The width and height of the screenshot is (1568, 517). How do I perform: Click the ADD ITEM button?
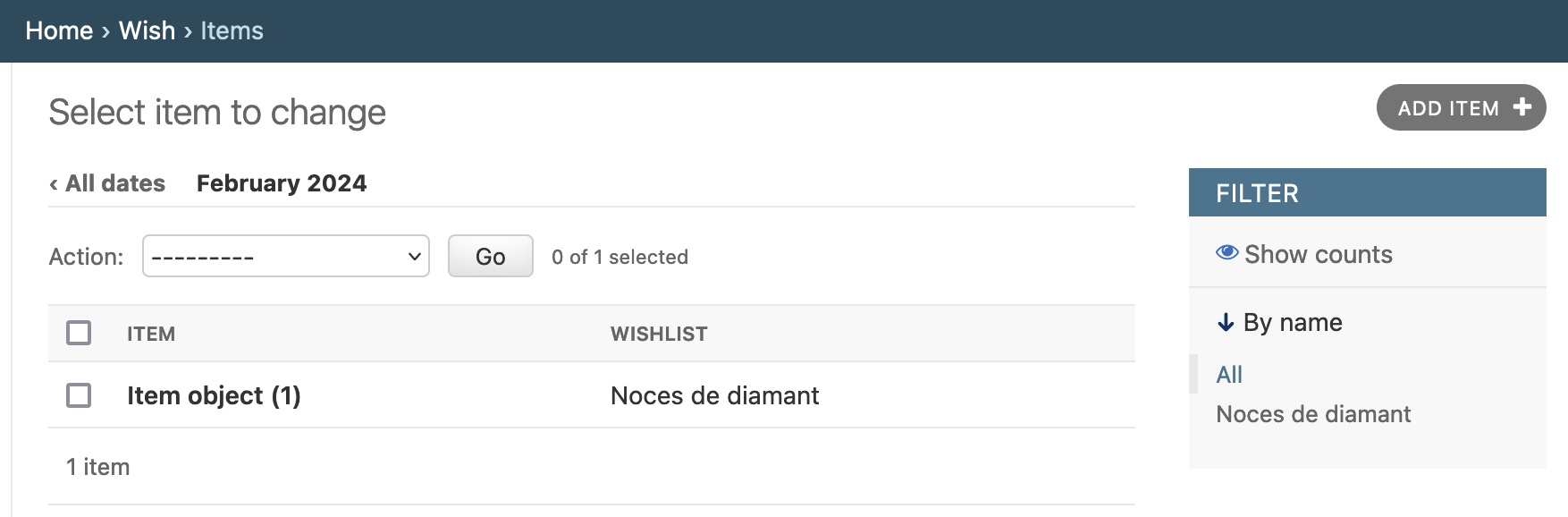(1461, 107)
